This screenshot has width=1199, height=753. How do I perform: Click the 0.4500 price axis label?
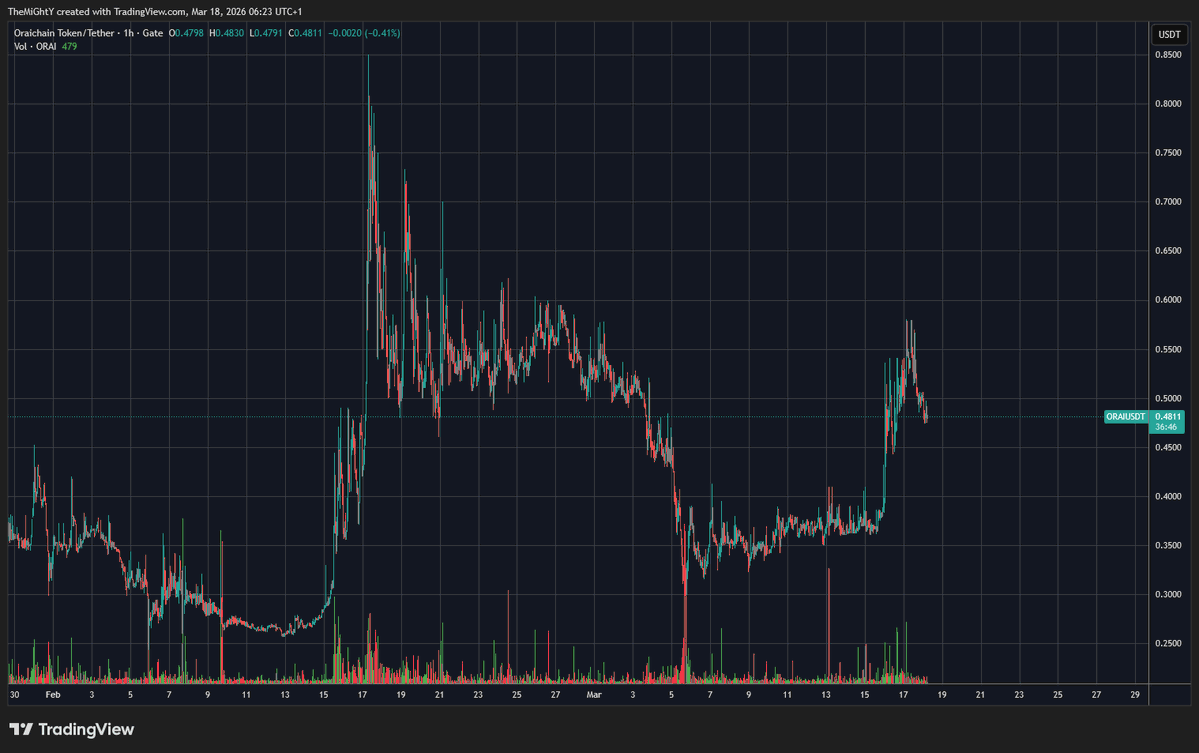pos(1168,447)
